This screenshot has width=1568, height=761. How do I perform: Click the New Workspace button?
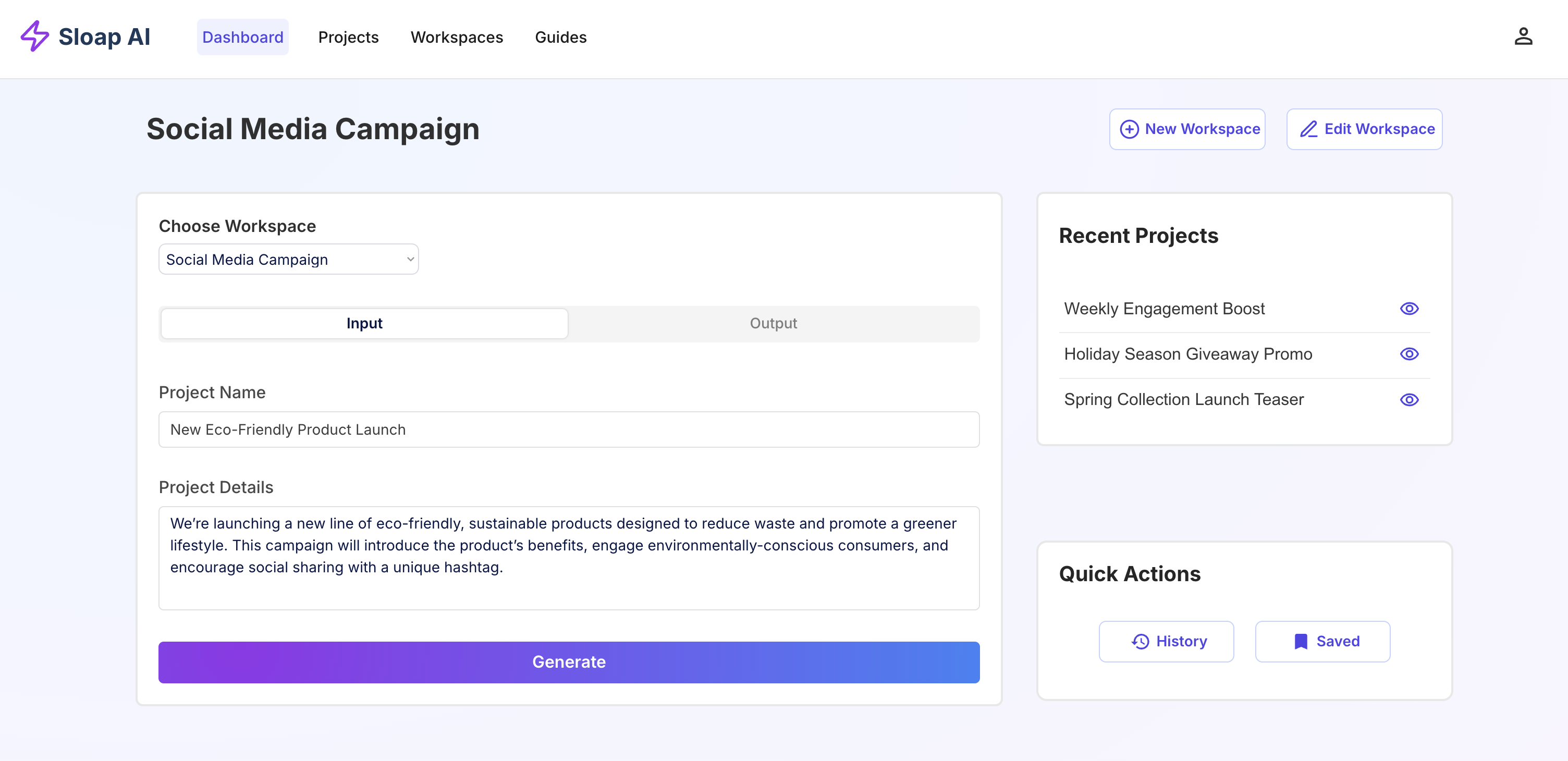1187,129
